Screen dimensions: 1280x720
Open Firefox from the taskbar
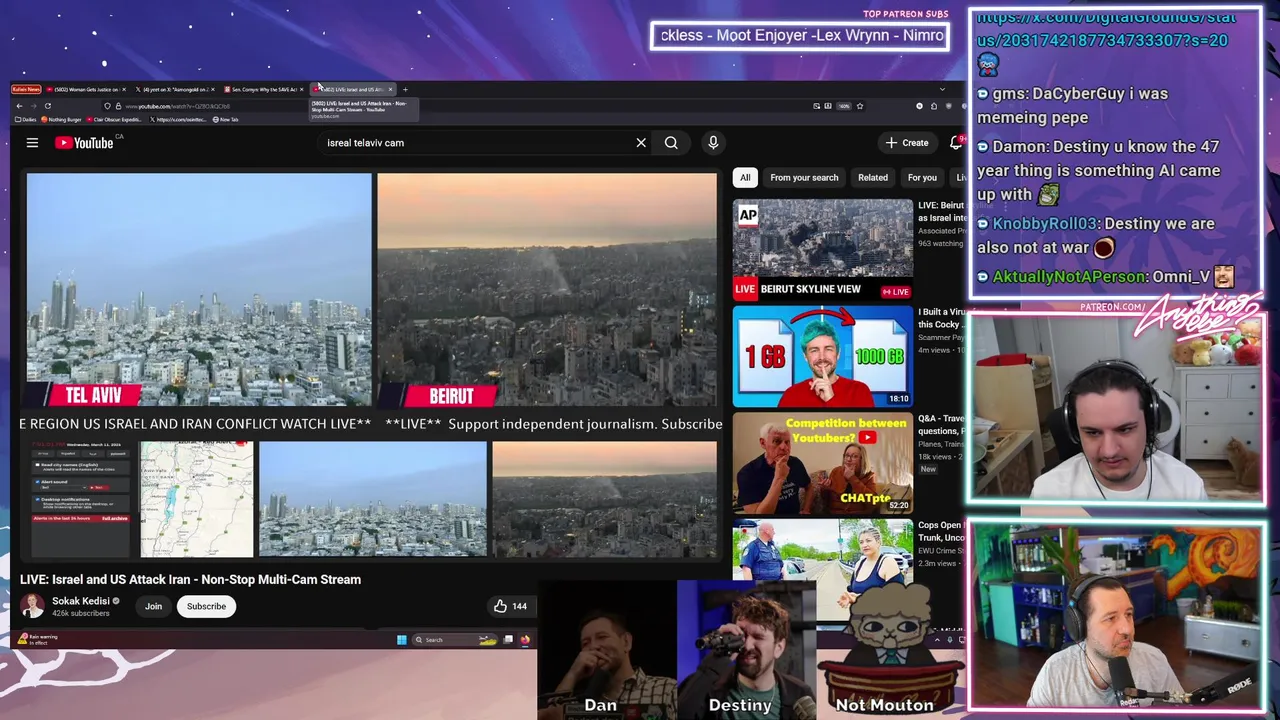click(x=525, y=640)
